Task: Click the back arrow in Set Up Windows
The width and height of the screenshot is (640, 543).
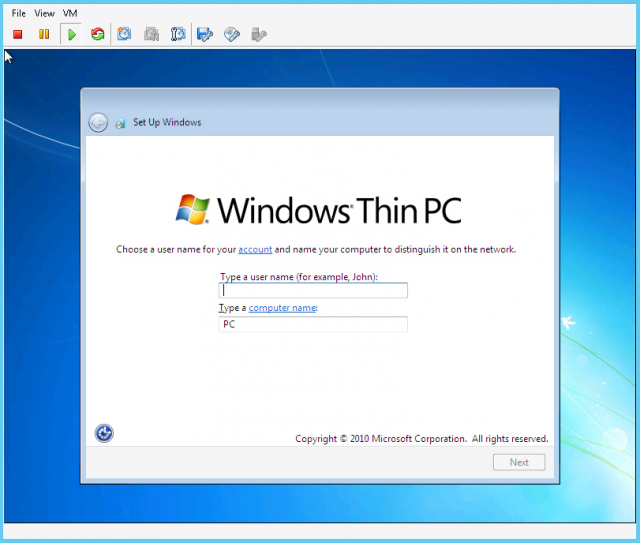Action: tap(98, 123)
